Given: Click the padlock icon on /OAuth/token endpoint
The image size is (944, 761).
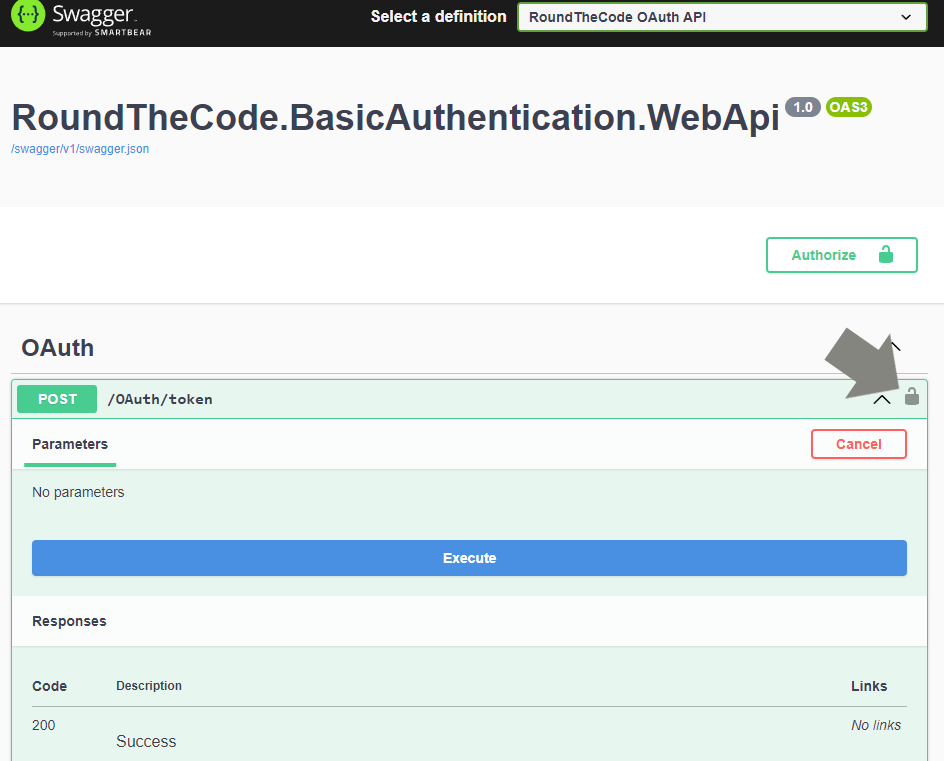Looking at the screenshot, I should (911, 397).
